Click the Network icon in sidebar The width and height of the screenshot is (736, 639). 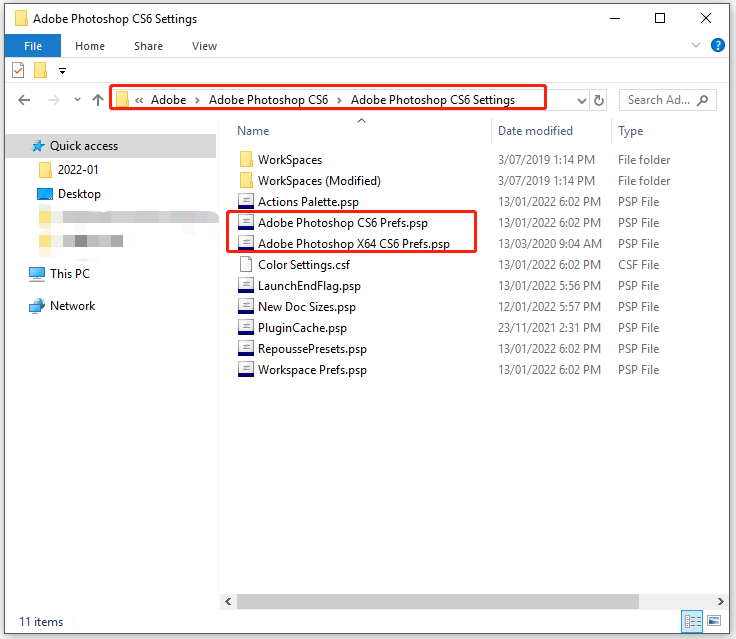[x=37, y=306]
